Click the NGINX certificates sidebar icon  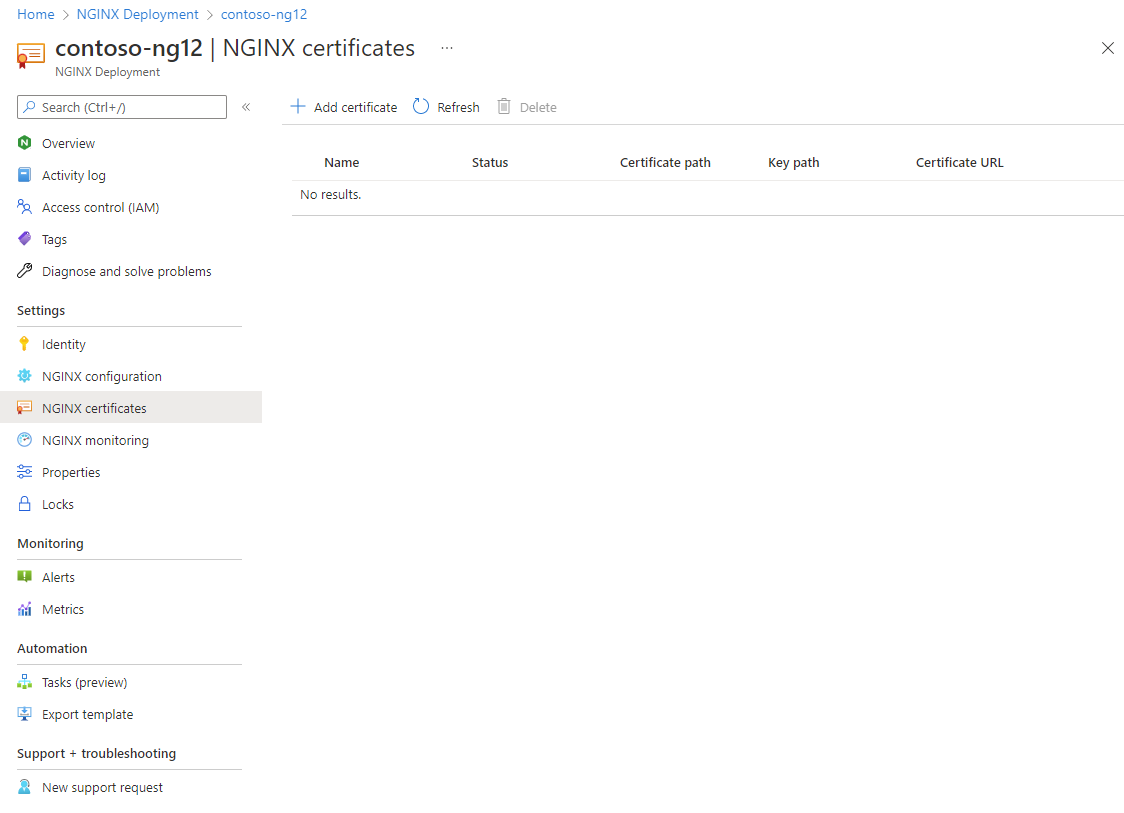tap(24, 408)
